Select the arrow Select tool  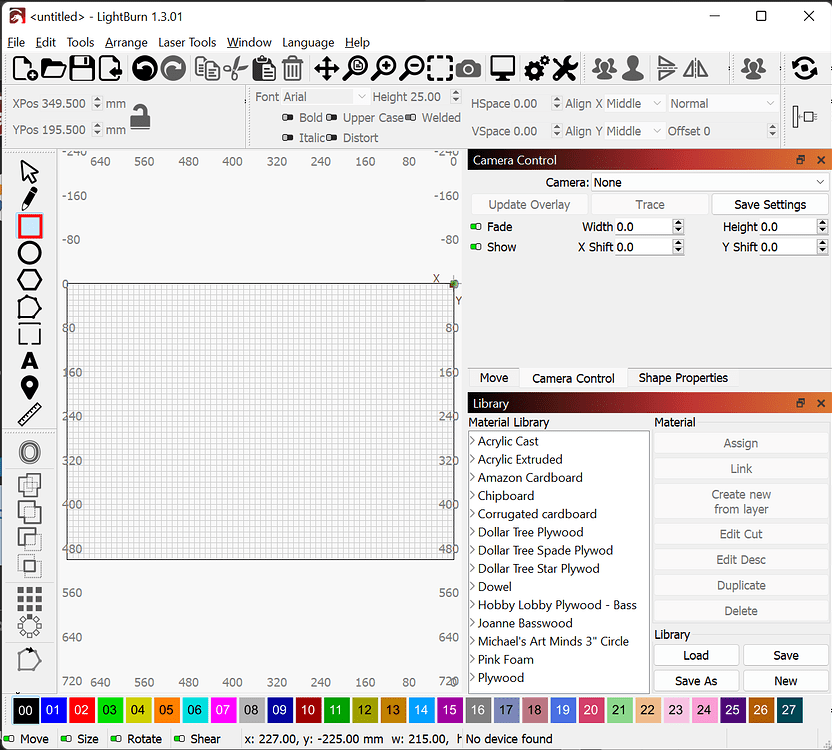29,172
